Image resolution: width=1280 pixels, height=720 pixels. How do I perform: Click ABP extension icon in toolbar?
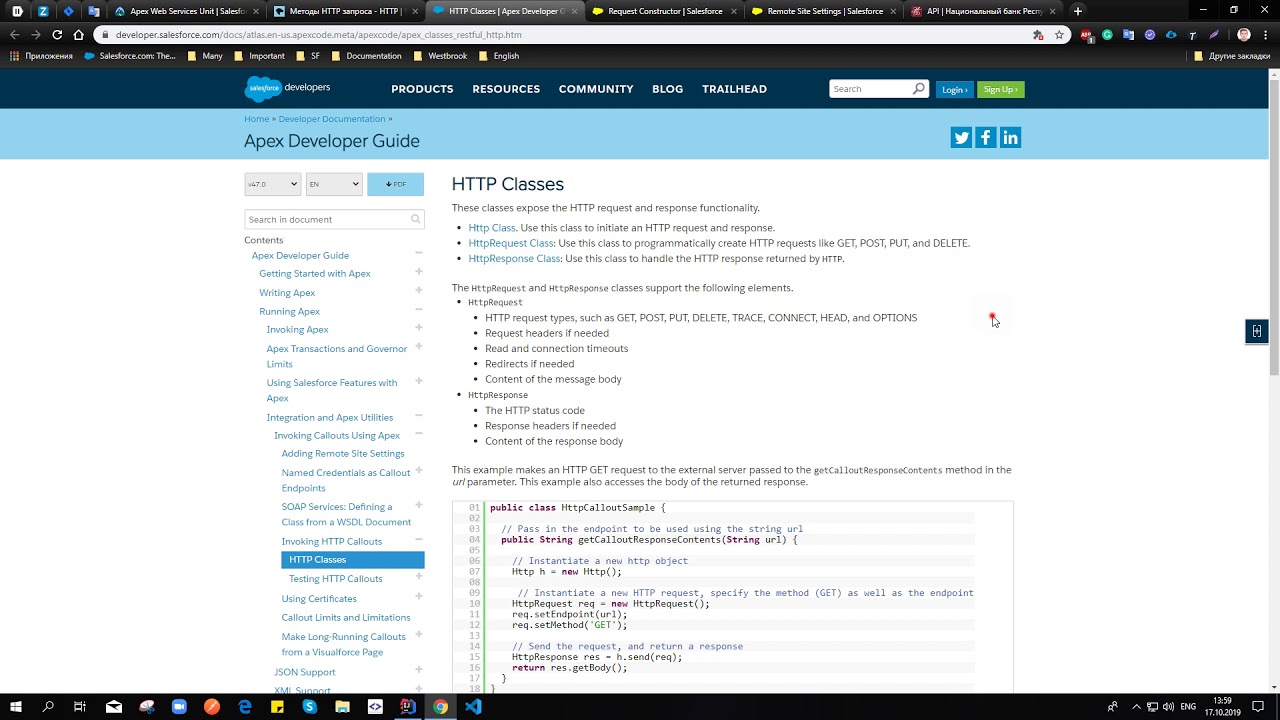coord(1087,35)
